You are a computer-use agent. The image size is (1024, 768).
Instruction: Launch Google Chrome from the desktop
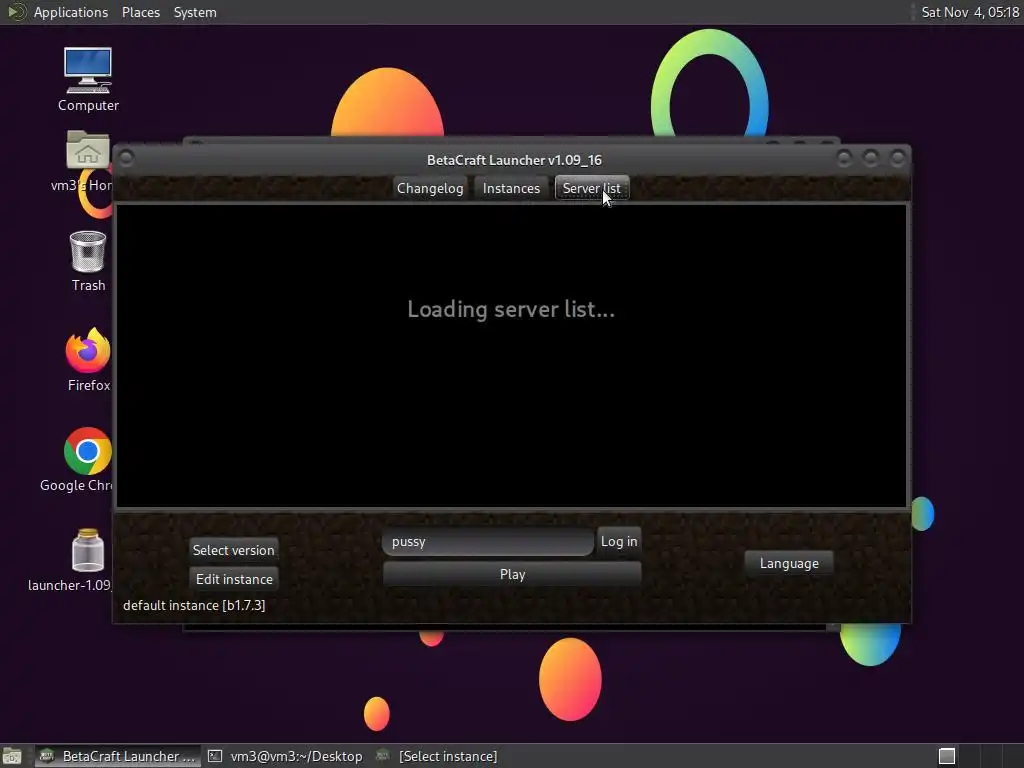88,460
